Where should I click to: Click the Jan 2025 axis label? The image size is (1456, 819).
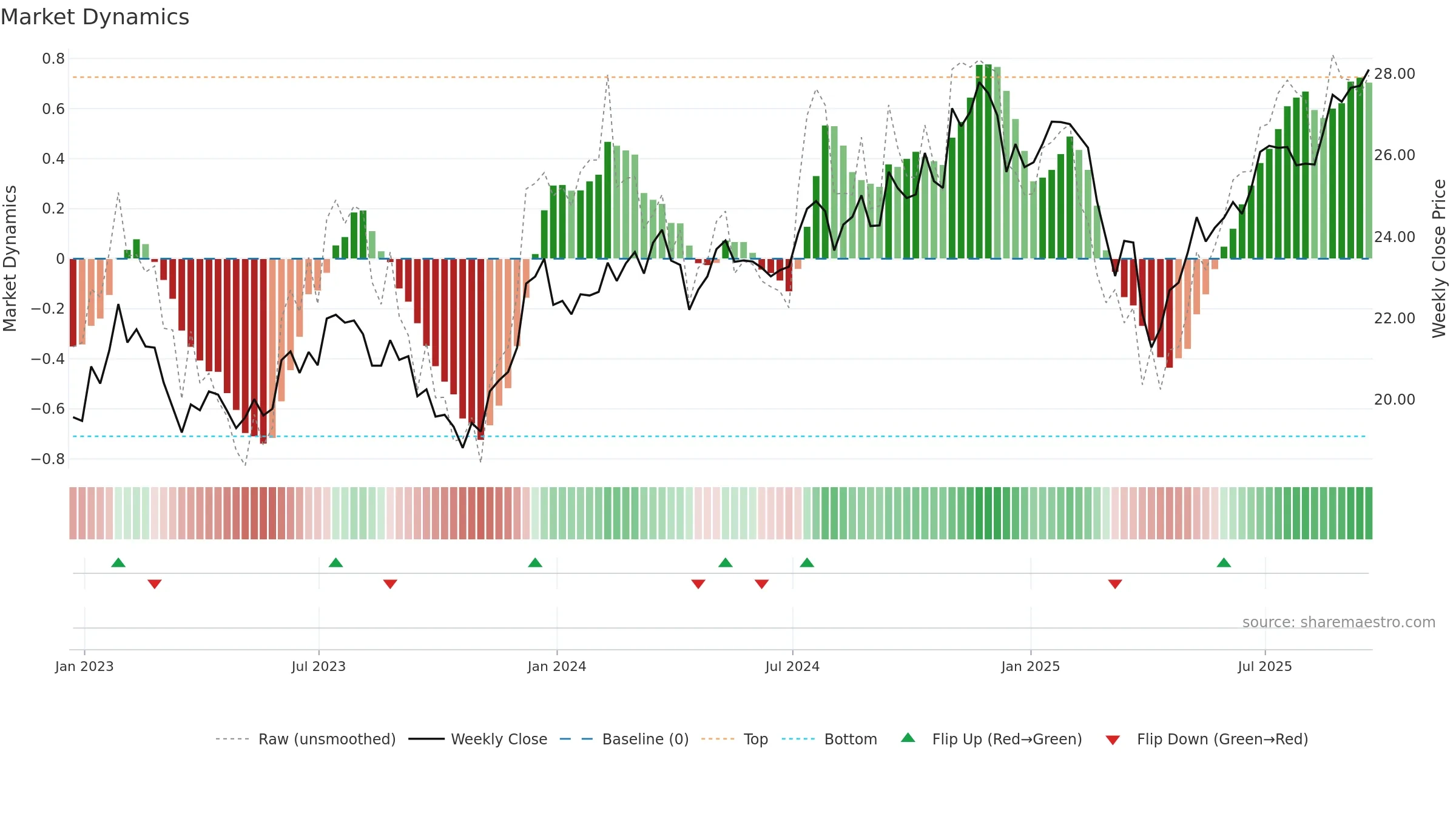pyautogui.click(x=1031, y=666)
